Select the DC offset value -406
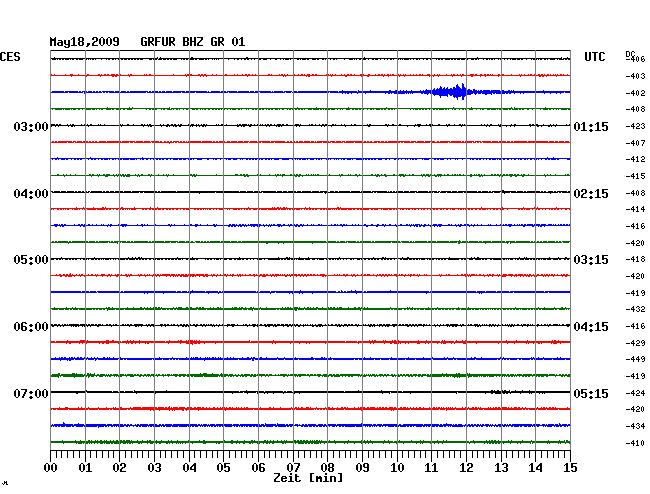Image resolution: width=650 pixels, height=494 pixels. point(635,59)
